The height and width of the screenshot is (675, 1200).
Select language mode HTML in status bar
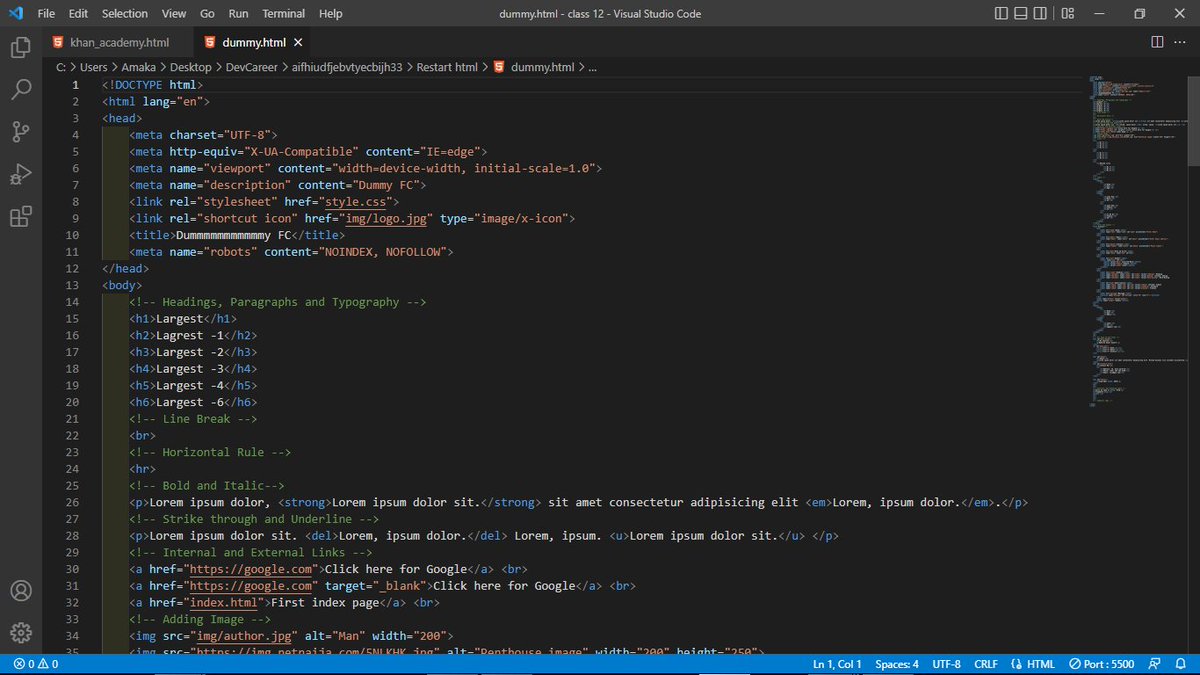point(1041,664)
